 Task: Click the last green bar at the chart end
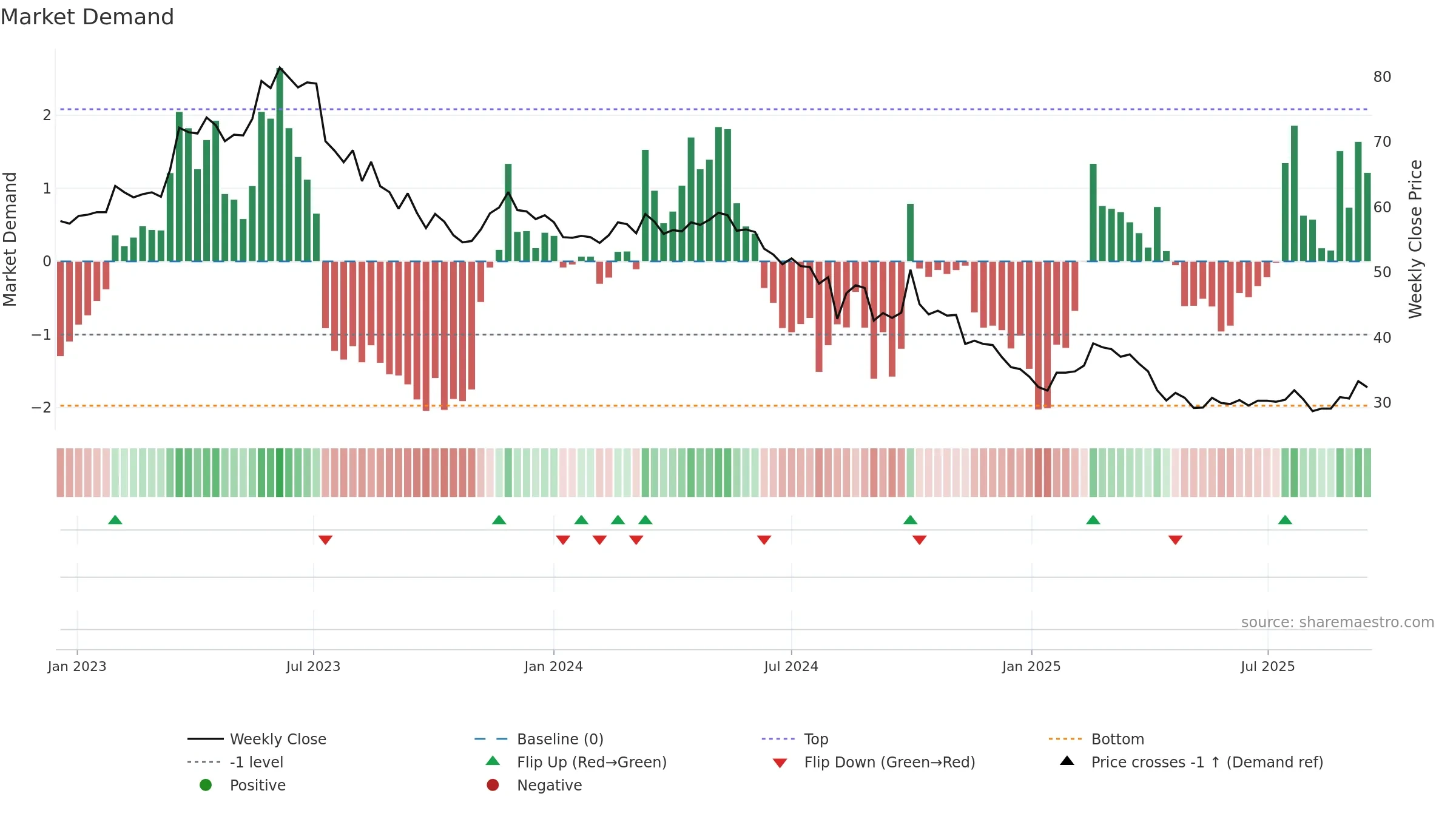tap(1367, 217)
